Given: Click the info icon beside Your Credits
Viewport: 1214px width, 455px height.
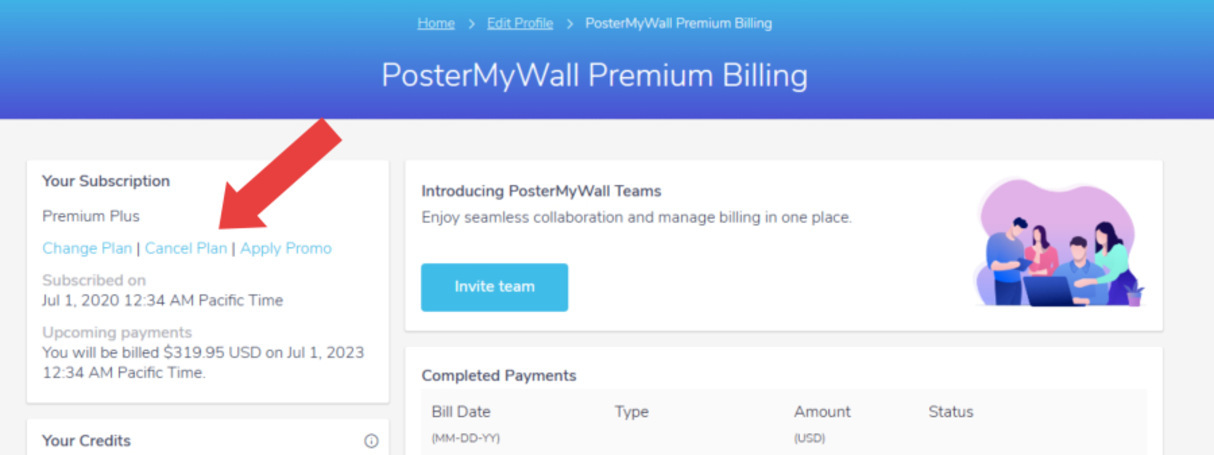Looking at the screenshot, I should coord(371,441).
